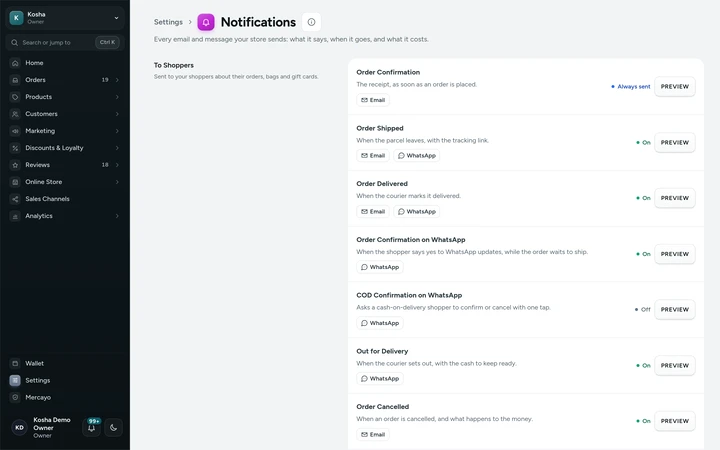
Task: Click the Search or jump to field
Action: point(65,42)
